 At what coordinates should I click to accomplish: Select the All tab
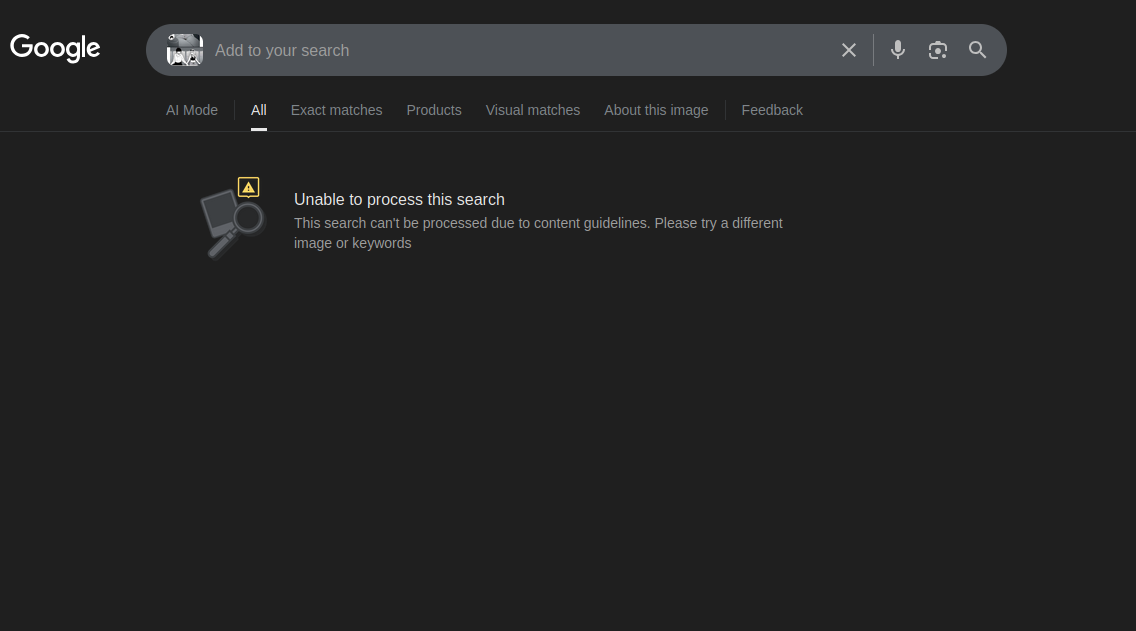coord(259,110)
